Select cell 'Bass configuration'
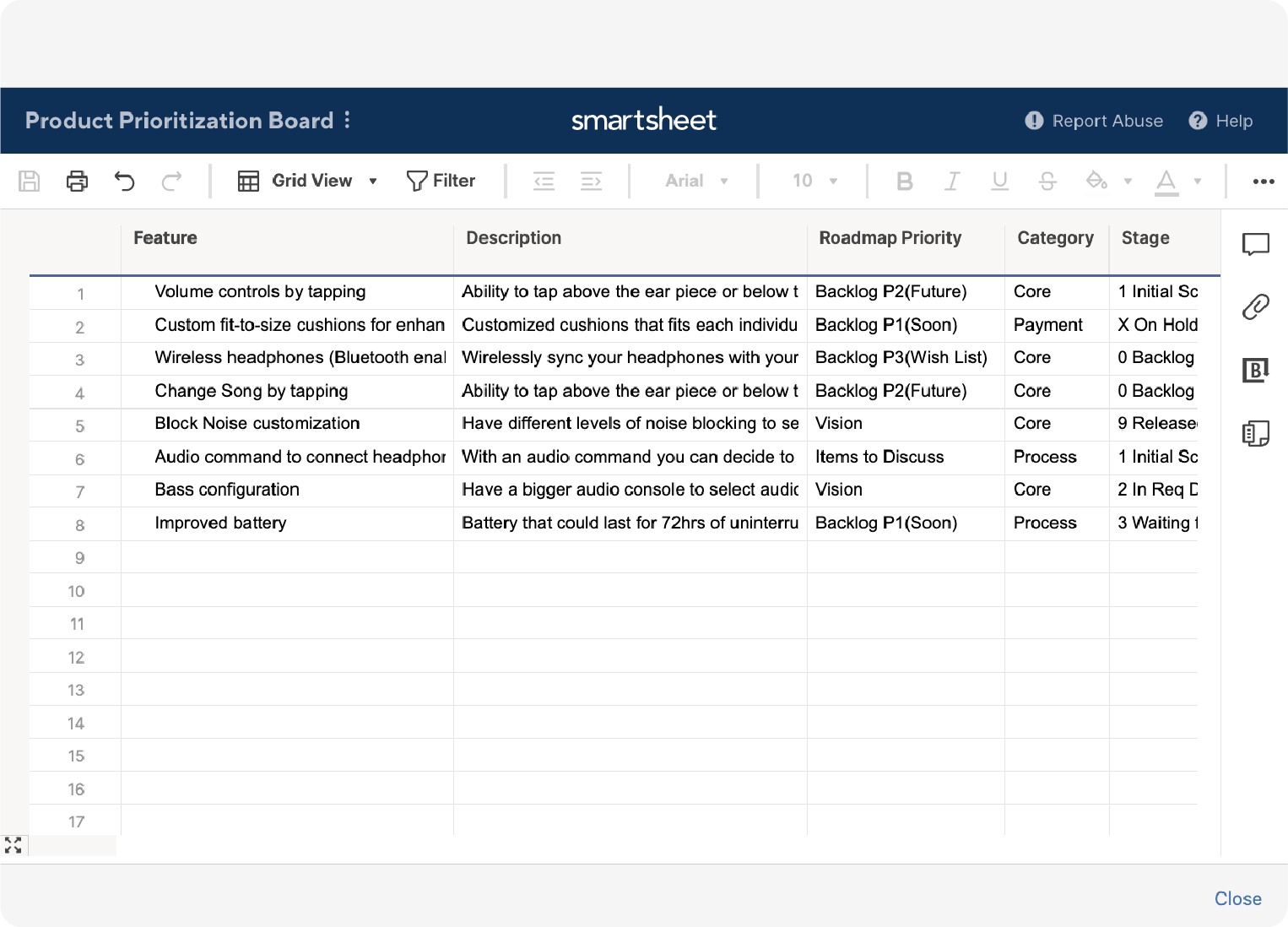This screenshot has height=927, width=1288. click(x=287, y=490)
